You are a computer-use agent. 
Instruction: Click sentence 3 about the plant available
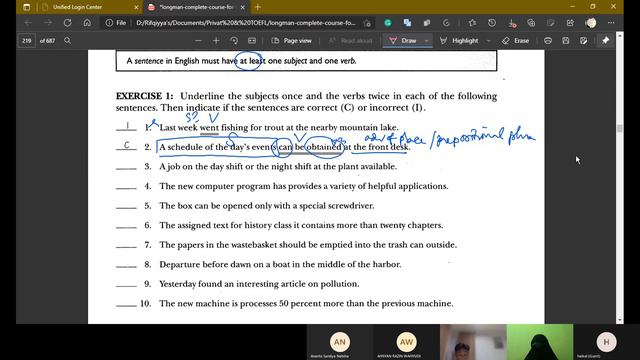pos(278,167)
